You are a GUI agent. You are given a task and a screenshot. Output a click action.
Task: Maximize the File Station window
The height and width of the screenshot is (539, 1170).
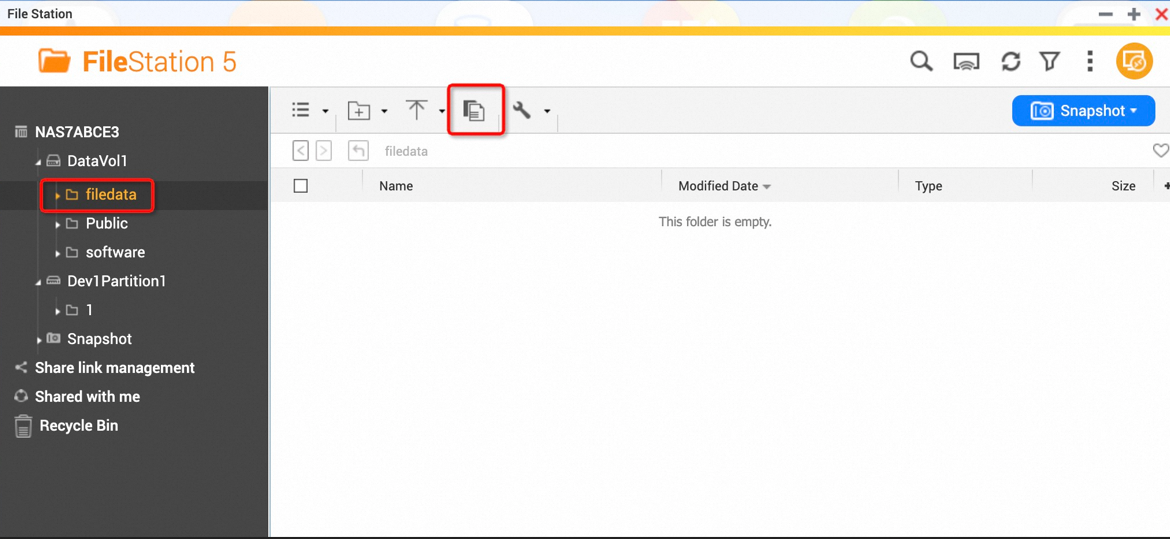(1134, 14)
